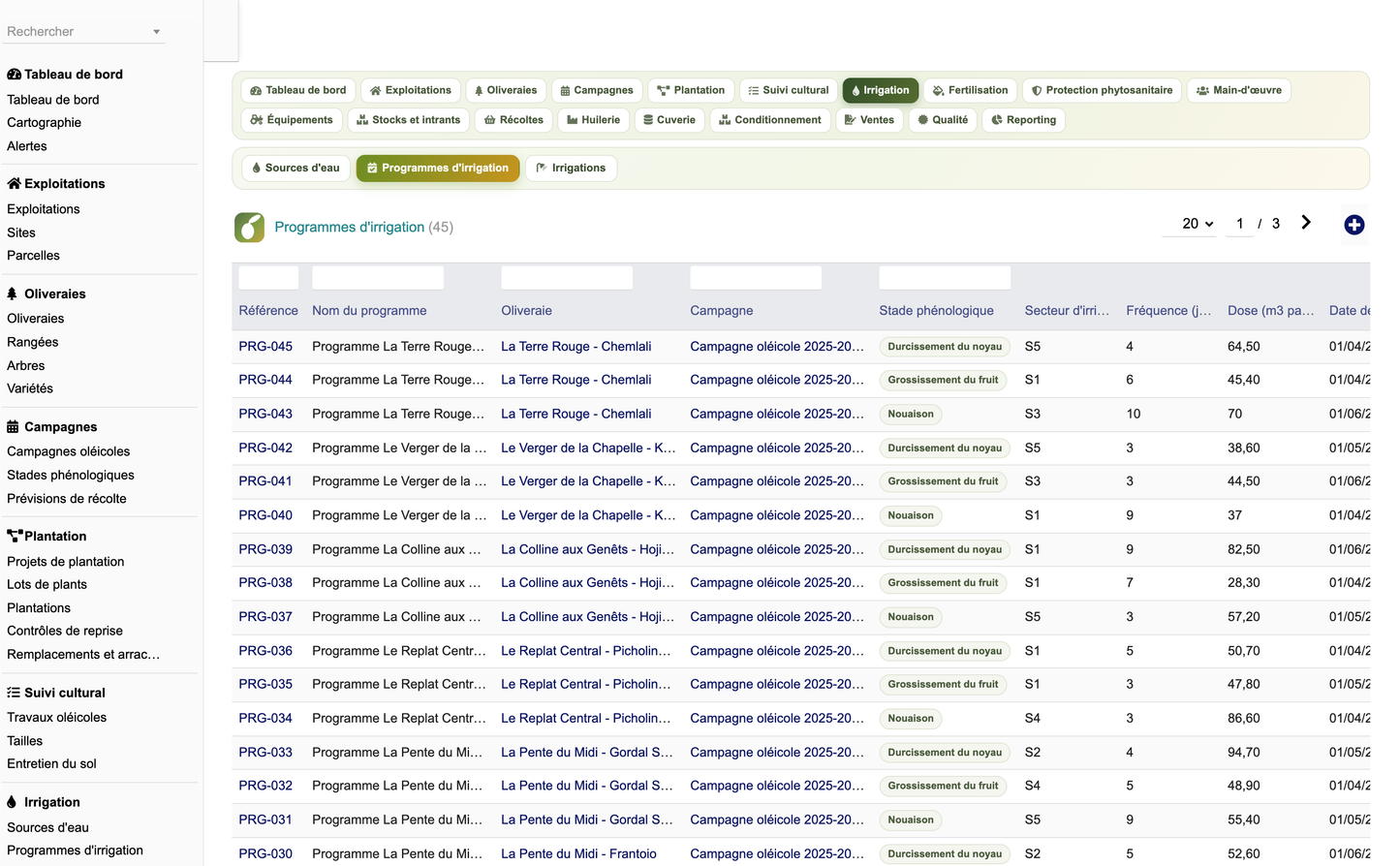Go to Parcelles in sidebar
Image resolution: width=1400 pixels, height=866 pixels.
[x=33, y=256]
